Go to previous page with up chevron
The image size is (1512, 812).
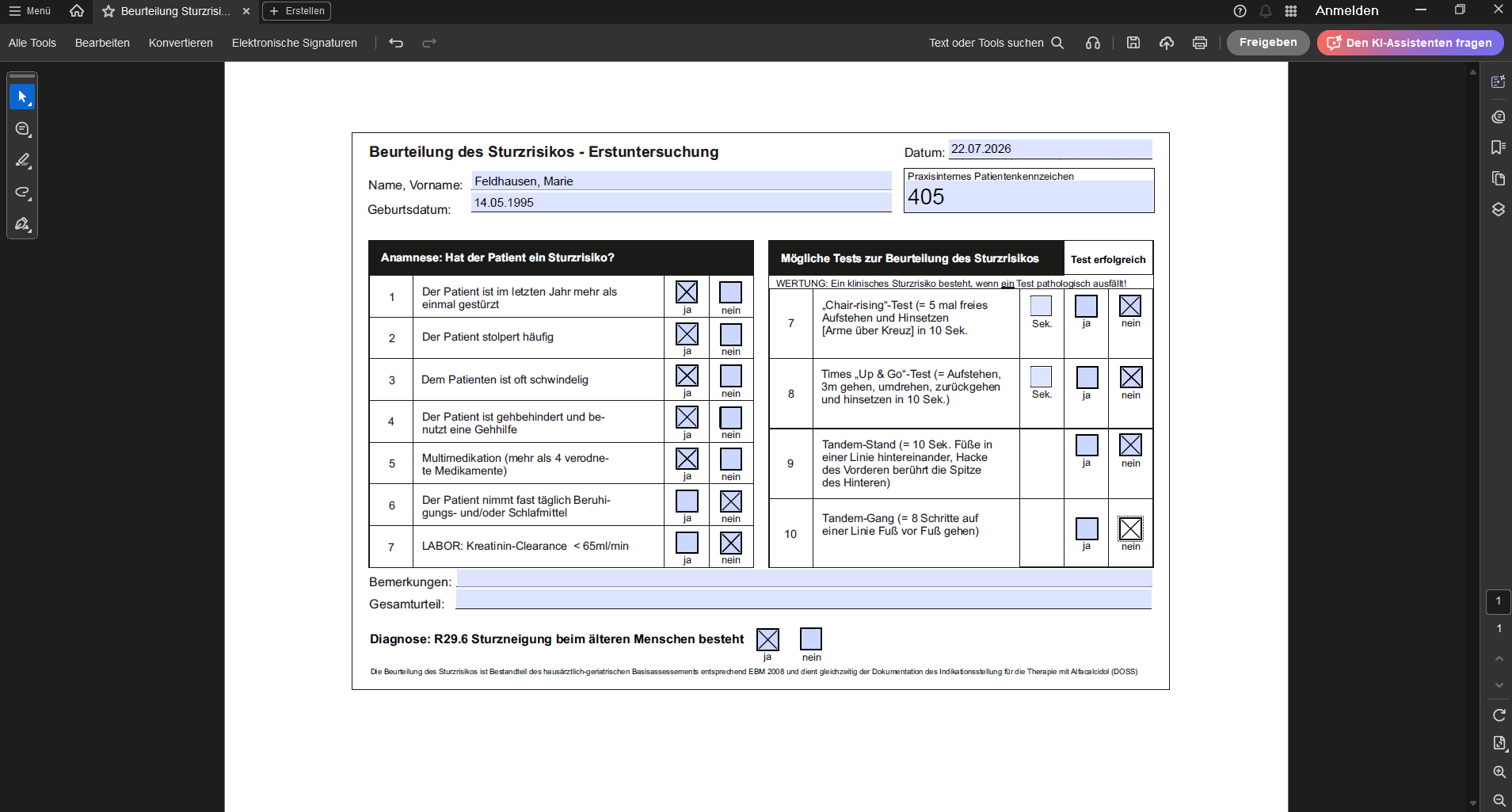[1499, 658]
